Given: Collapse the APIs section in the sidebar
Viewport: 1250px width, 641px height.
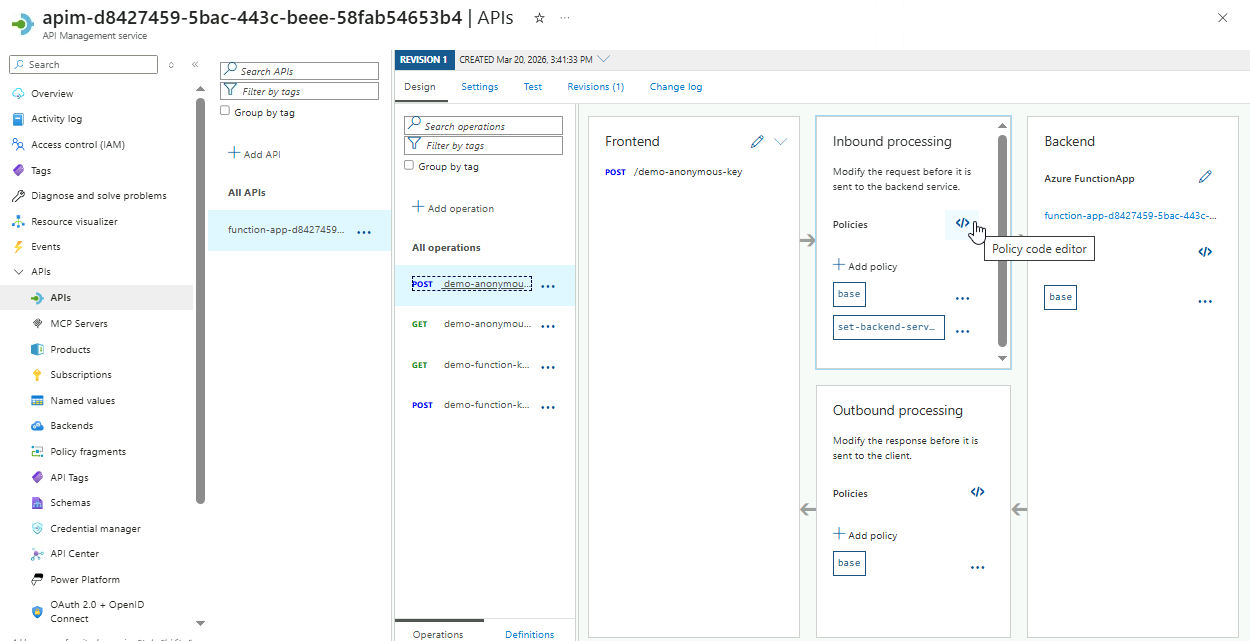Looking at the screenshot, I should [x=18, y=272].
